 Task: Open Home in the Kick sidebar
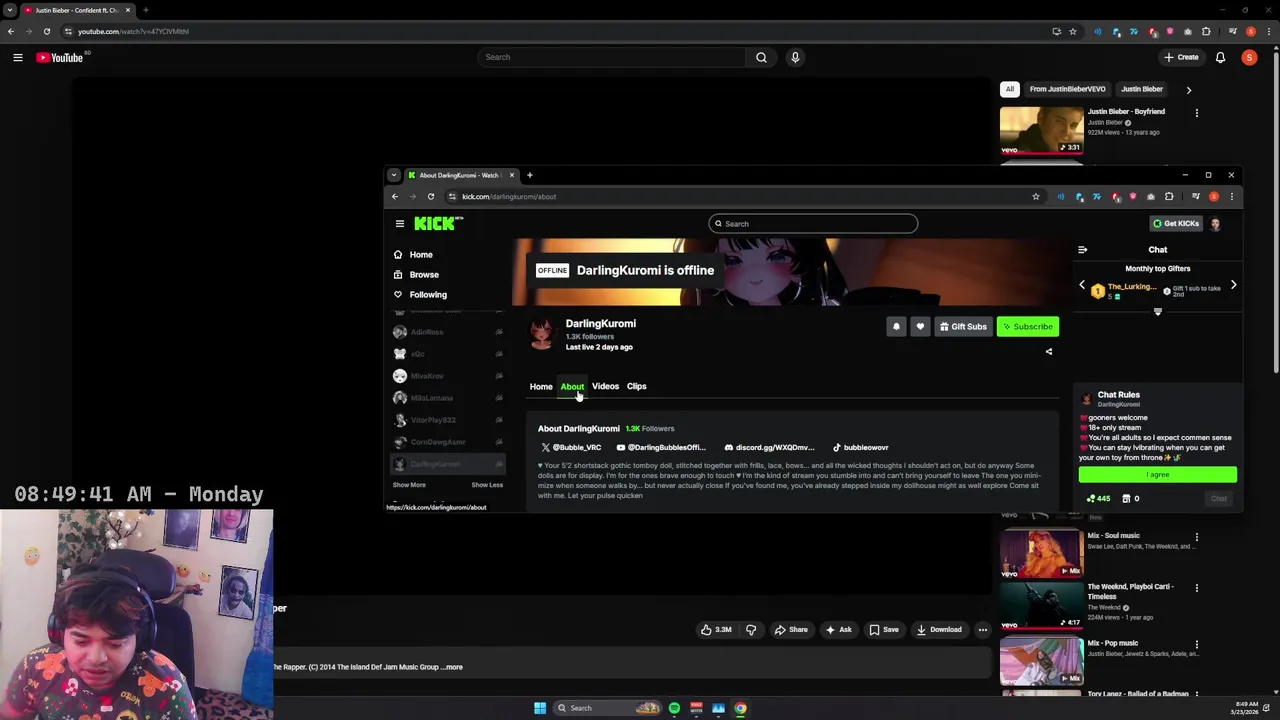tap(421, 255)
